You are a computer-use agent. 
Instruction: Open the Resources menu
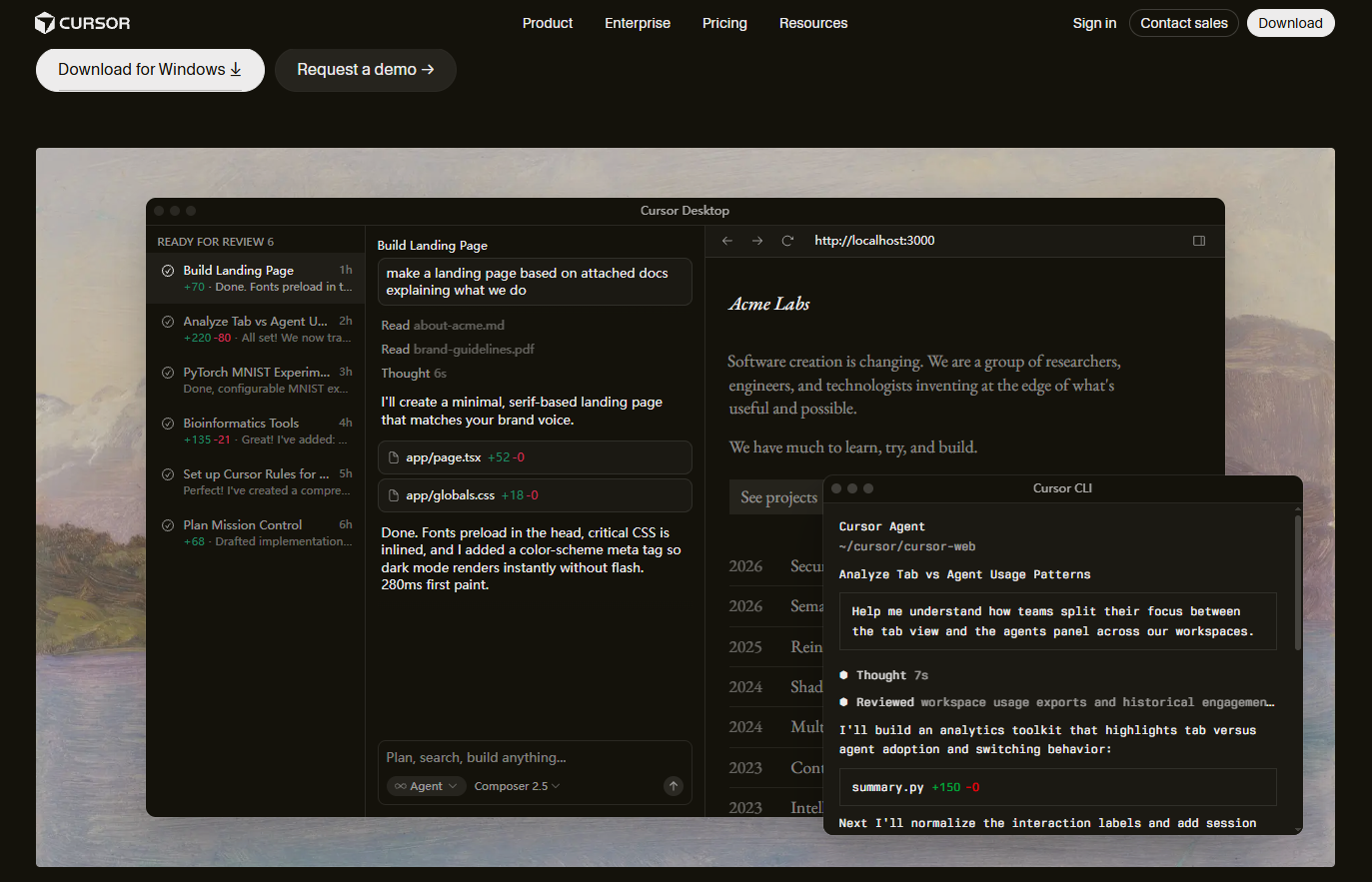pos(813,23)
